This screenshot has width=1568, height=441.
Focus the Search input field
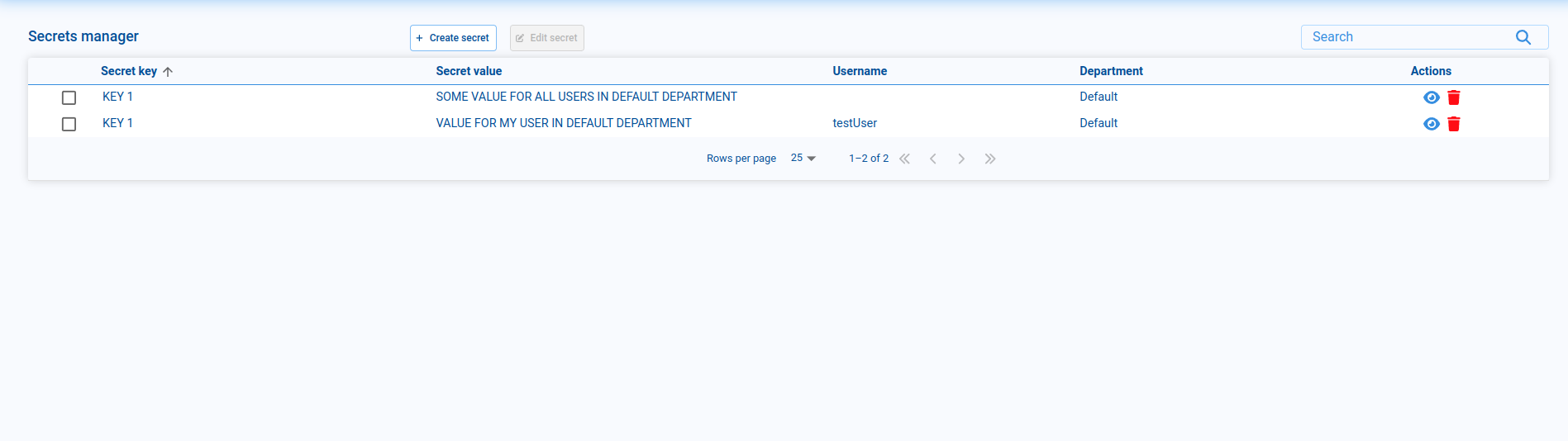coord(1405,37)
